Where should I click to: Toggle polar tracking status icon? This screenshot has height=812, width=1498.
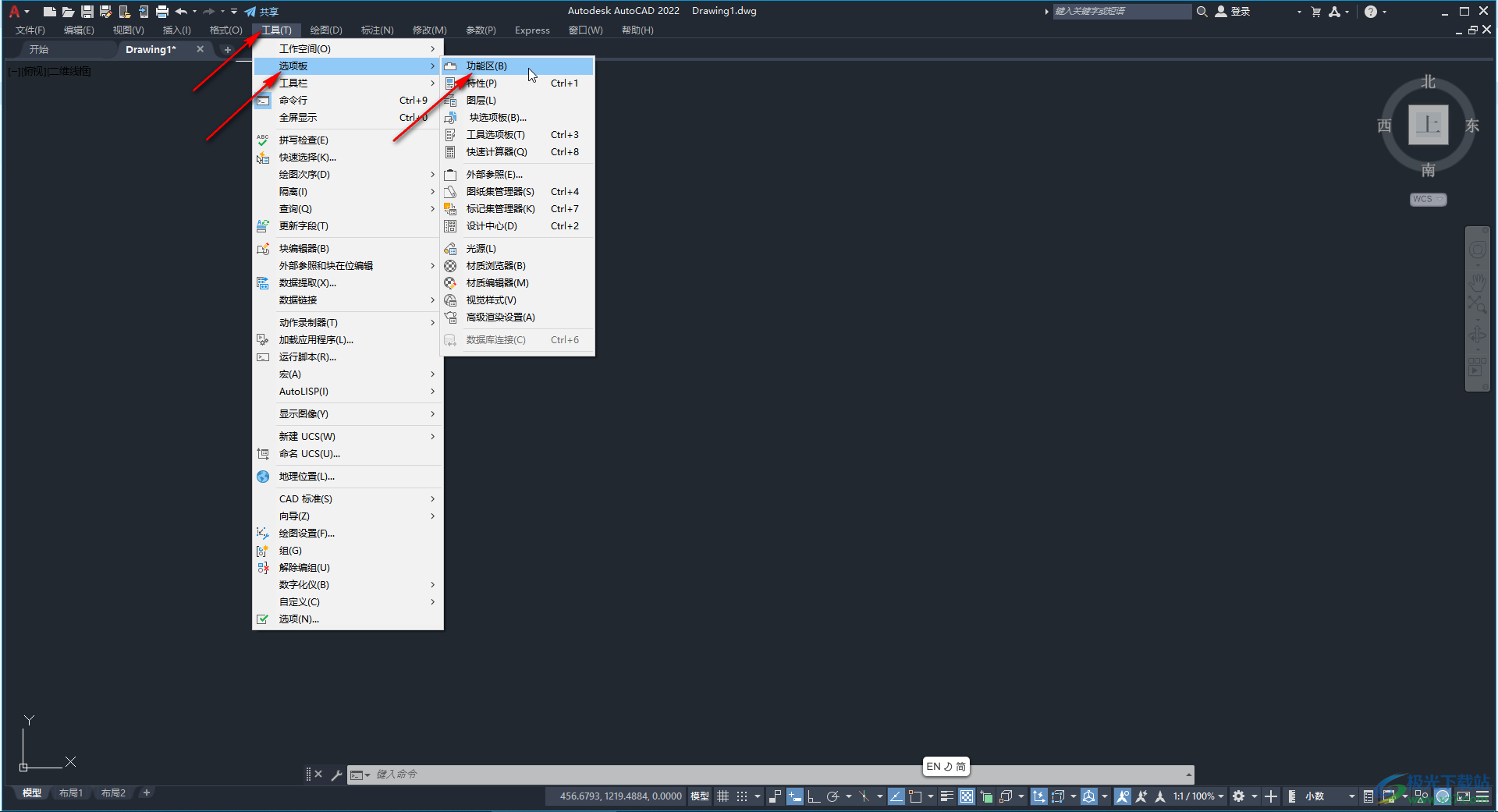click(x=832, y=796)
